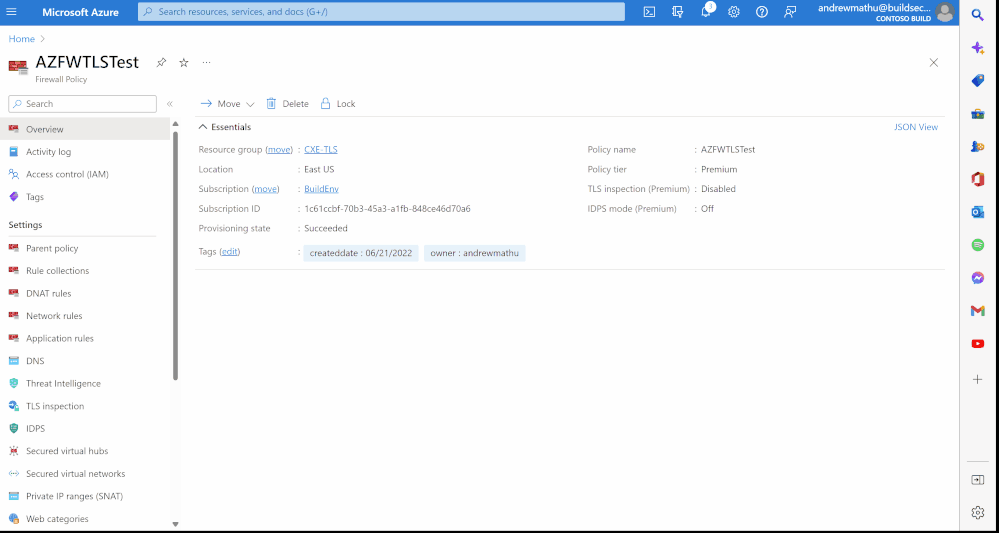
Task: Click edit link next to Tags
Action: tap(229, 252)
